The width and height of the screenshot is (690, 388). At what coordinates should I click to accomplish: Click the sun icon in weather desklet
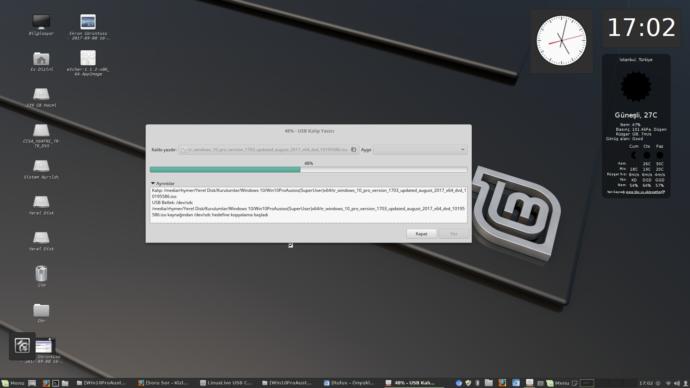point(636,87)
